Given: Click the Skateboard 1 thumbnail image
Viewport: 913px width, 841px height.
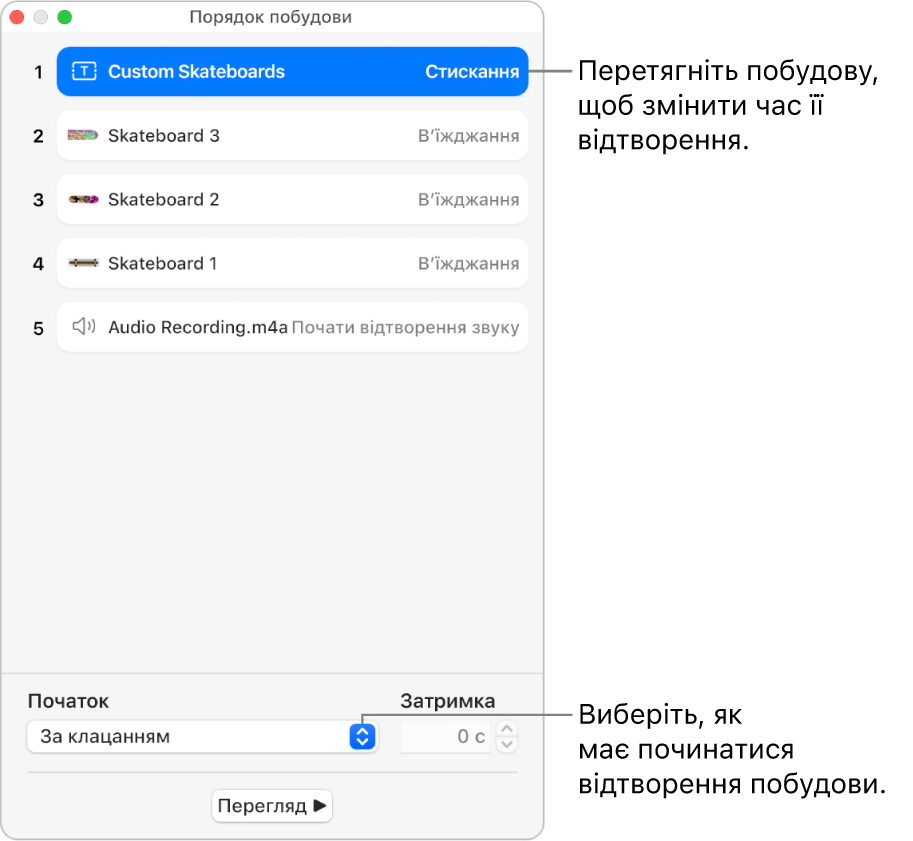Looking at the screenshot, I should 83,263.
